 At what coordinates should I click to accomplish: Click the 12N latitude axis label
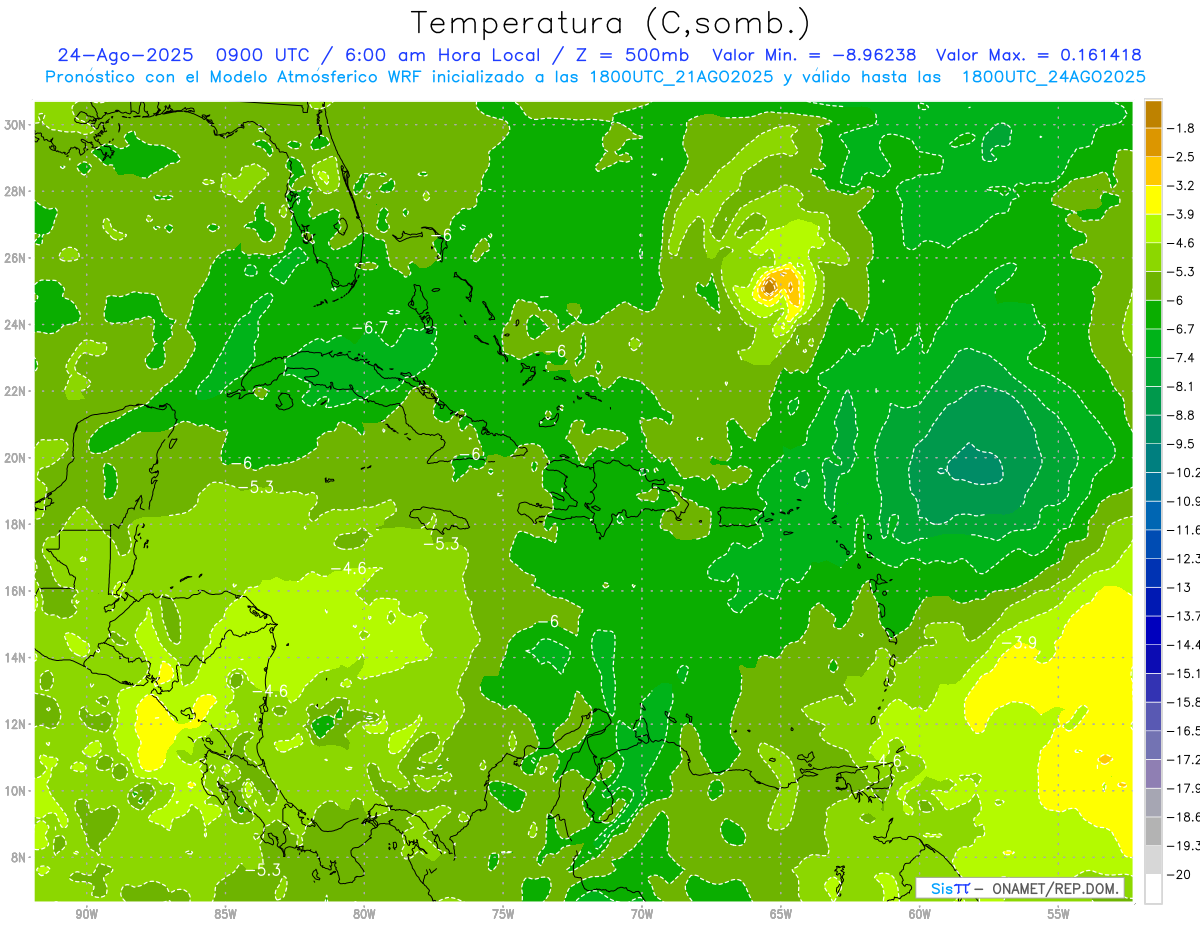point(17,724)
